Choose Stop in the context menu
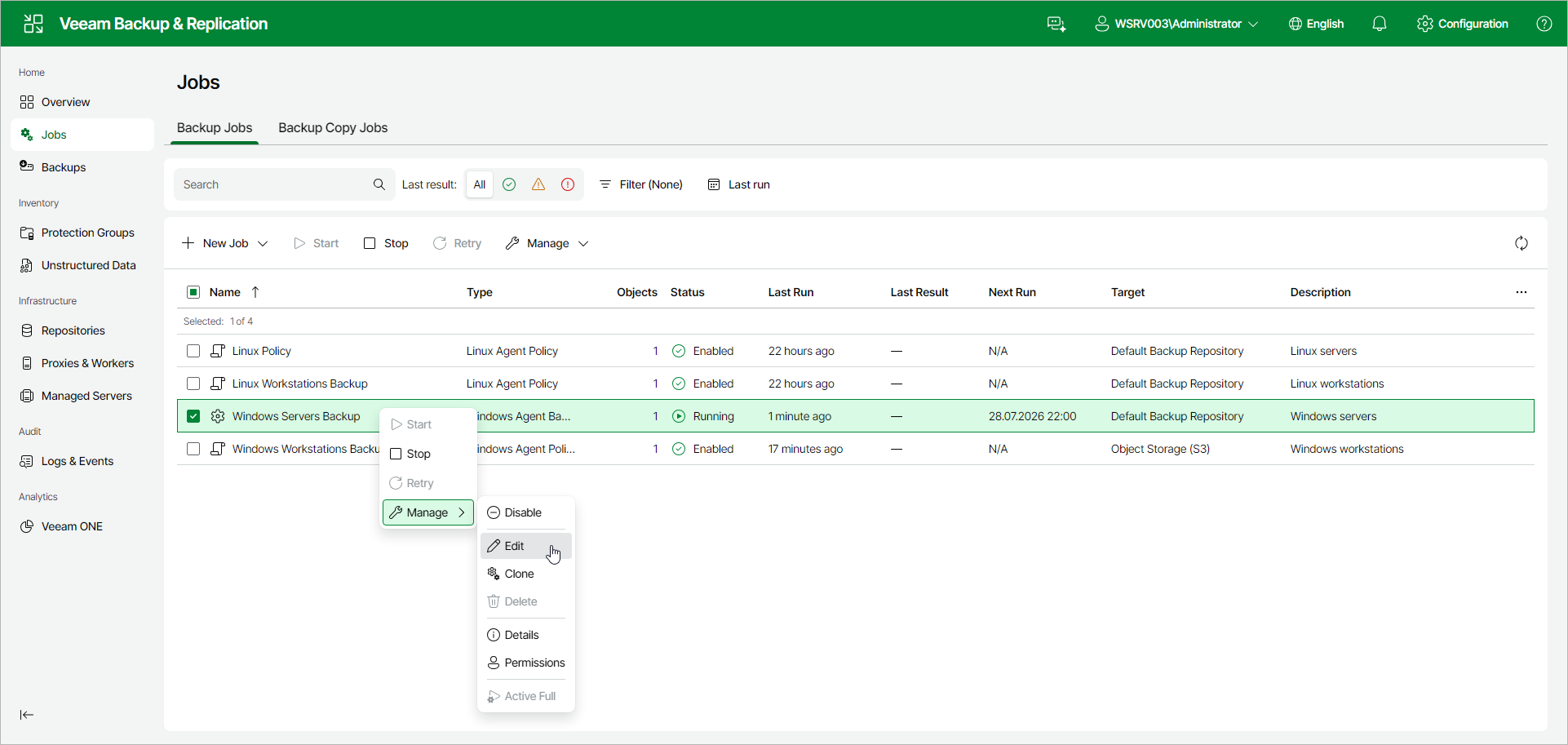1568x745 pixels. tap(428, 454)
